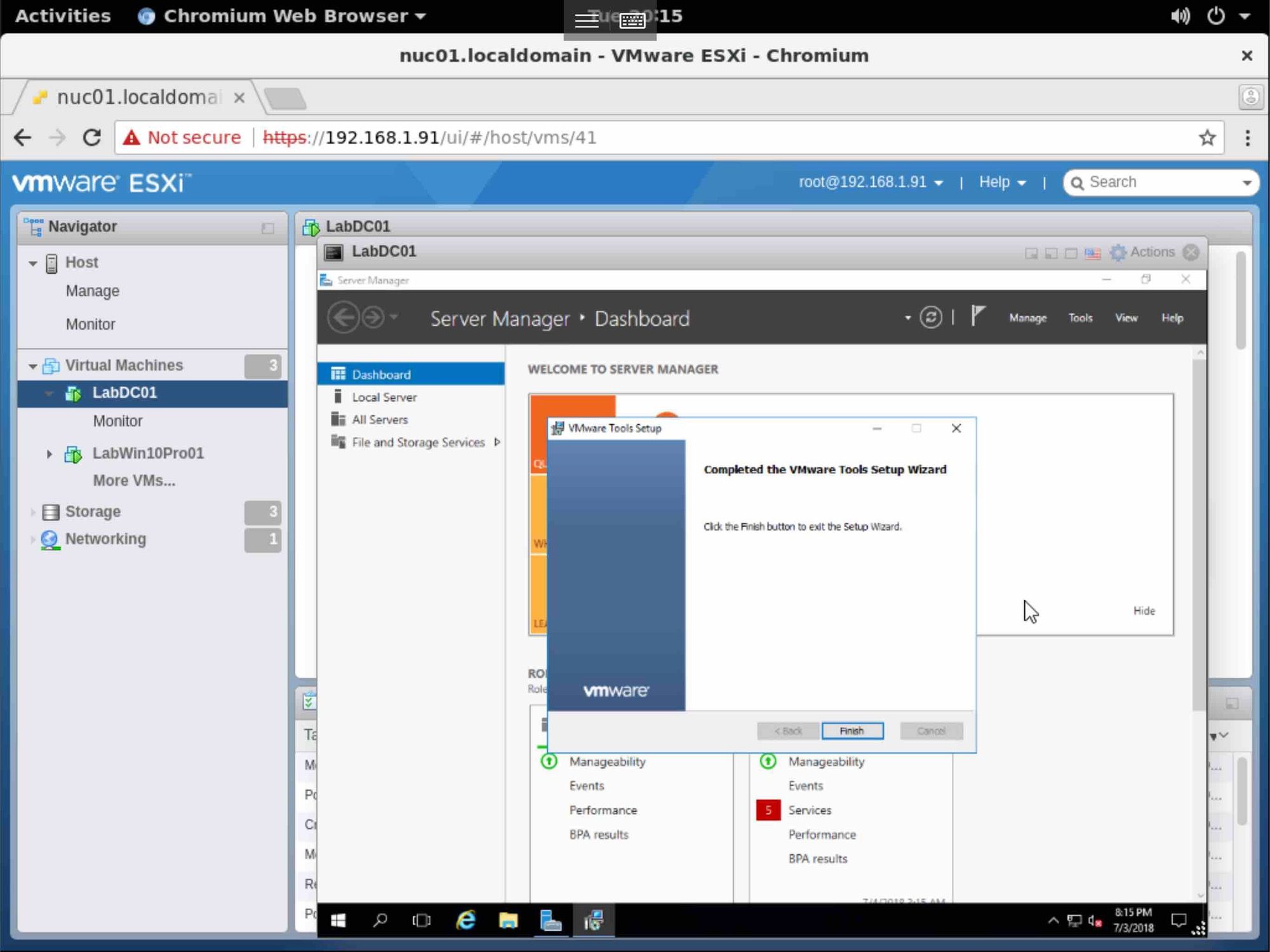Expand File and Storage Services arrow
The height and width of the screenshot is (952, 1270).
pos(497,442)
